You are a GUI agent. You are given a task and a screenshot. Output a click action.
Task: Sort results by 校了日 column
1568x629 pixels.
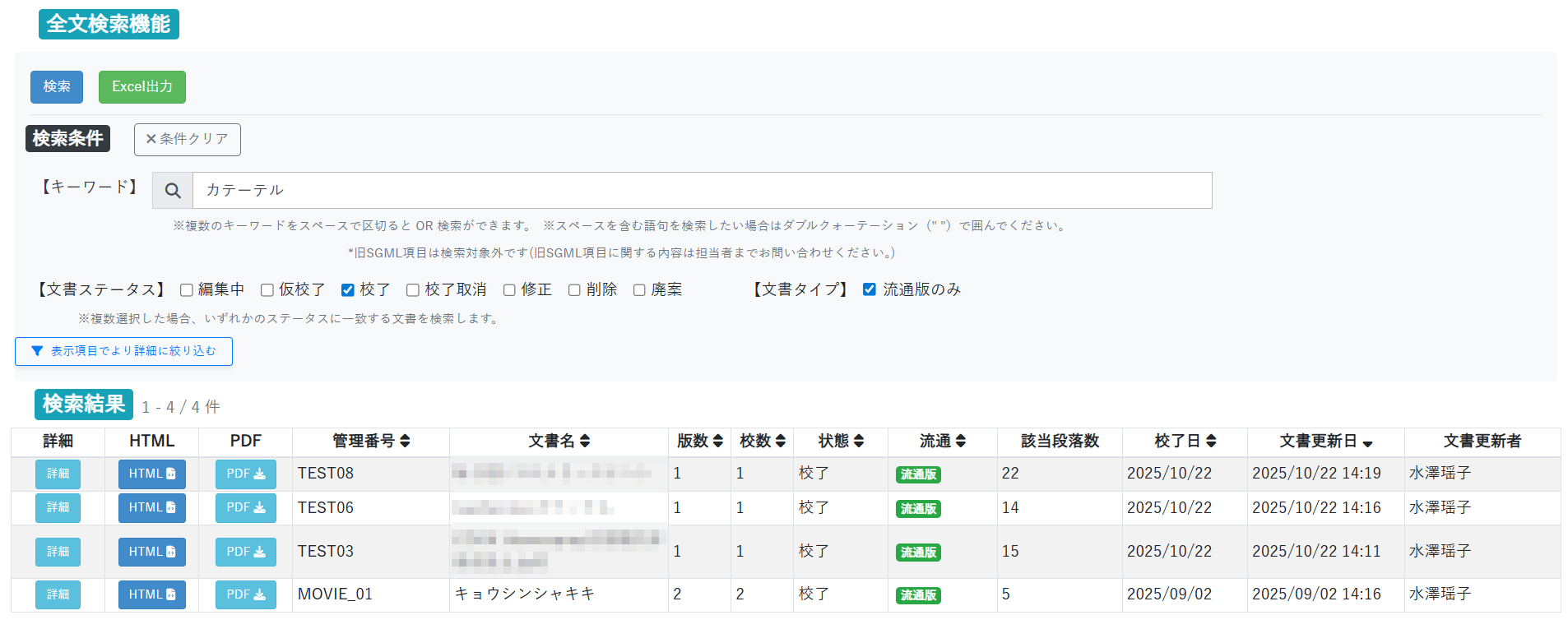pos(1211,442)
